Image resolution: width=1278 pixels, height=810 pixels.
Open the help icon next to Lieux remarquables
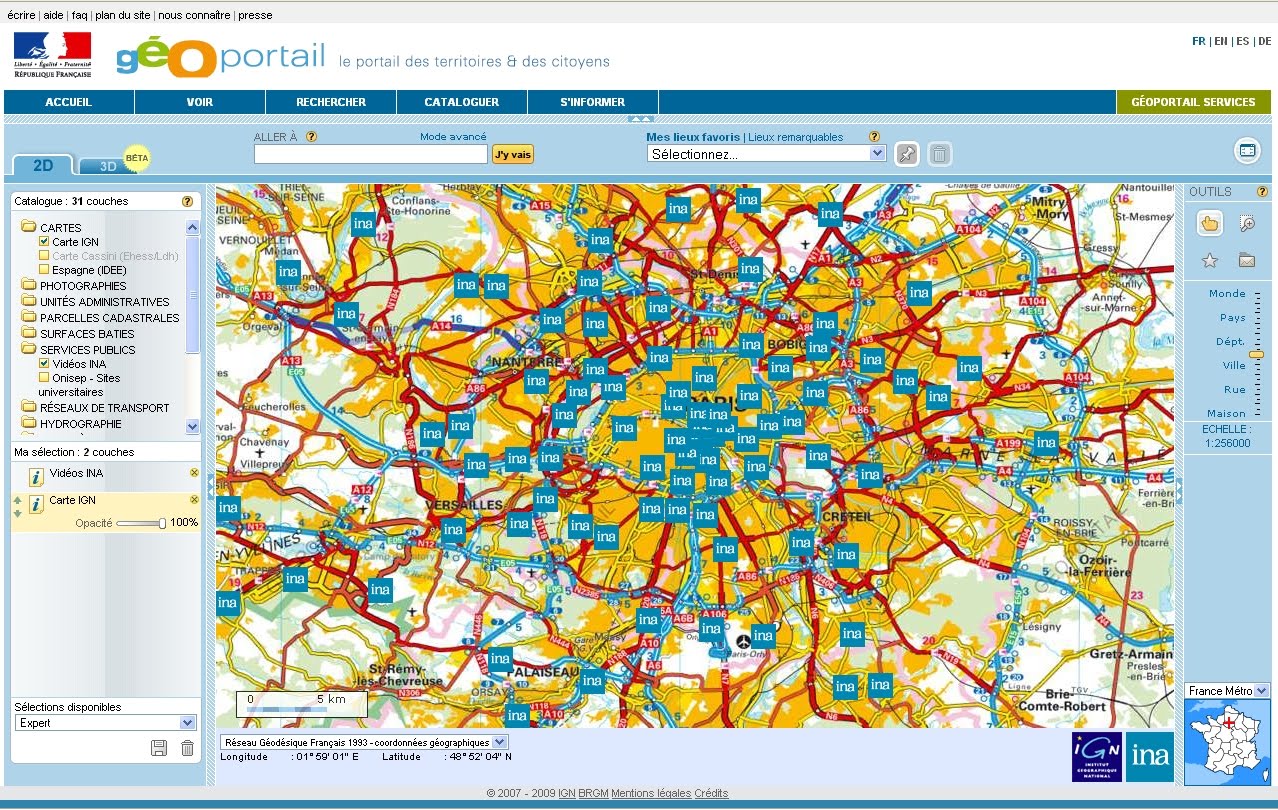point(874,137)
